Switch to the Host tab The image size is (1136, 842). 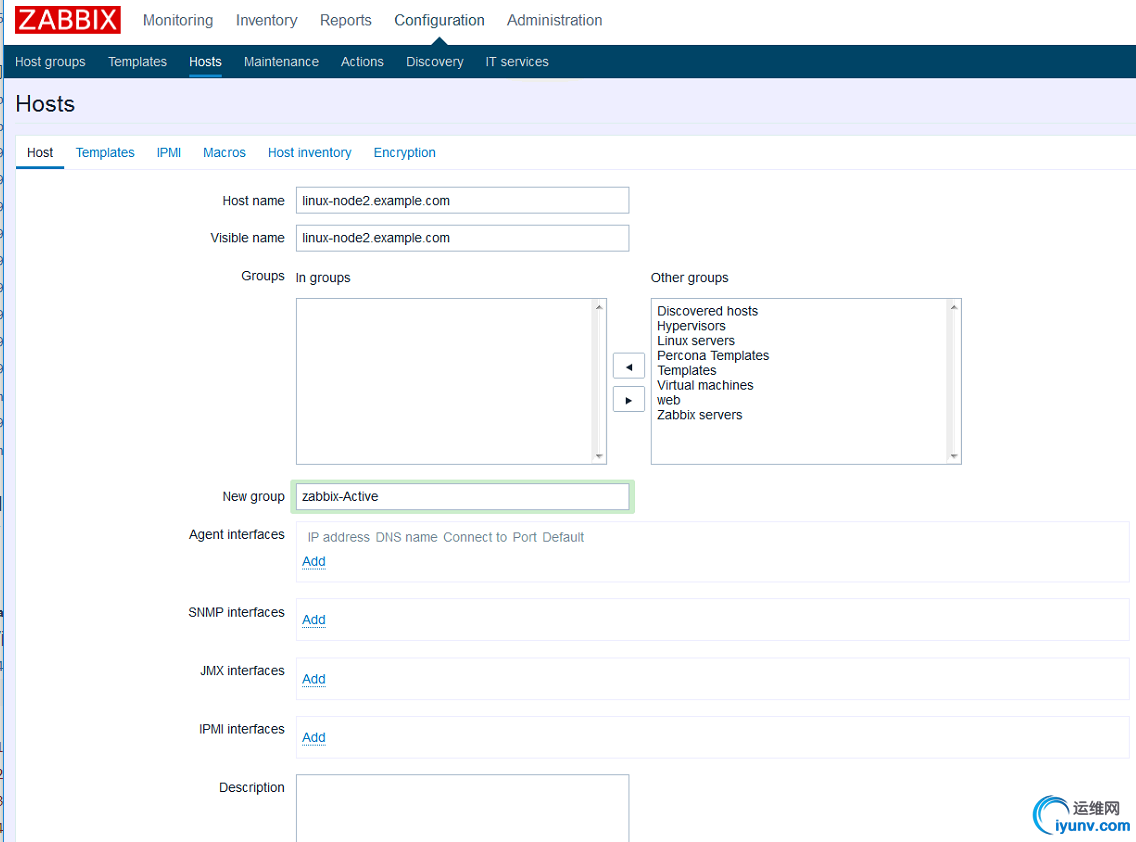click(x=40, y=153)
